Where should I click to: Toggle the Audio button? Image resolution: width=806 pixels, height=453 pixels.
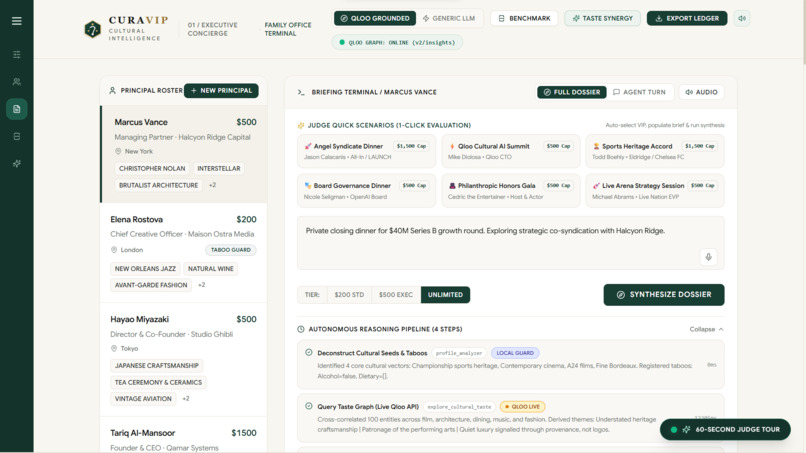(x=701, y=92)
